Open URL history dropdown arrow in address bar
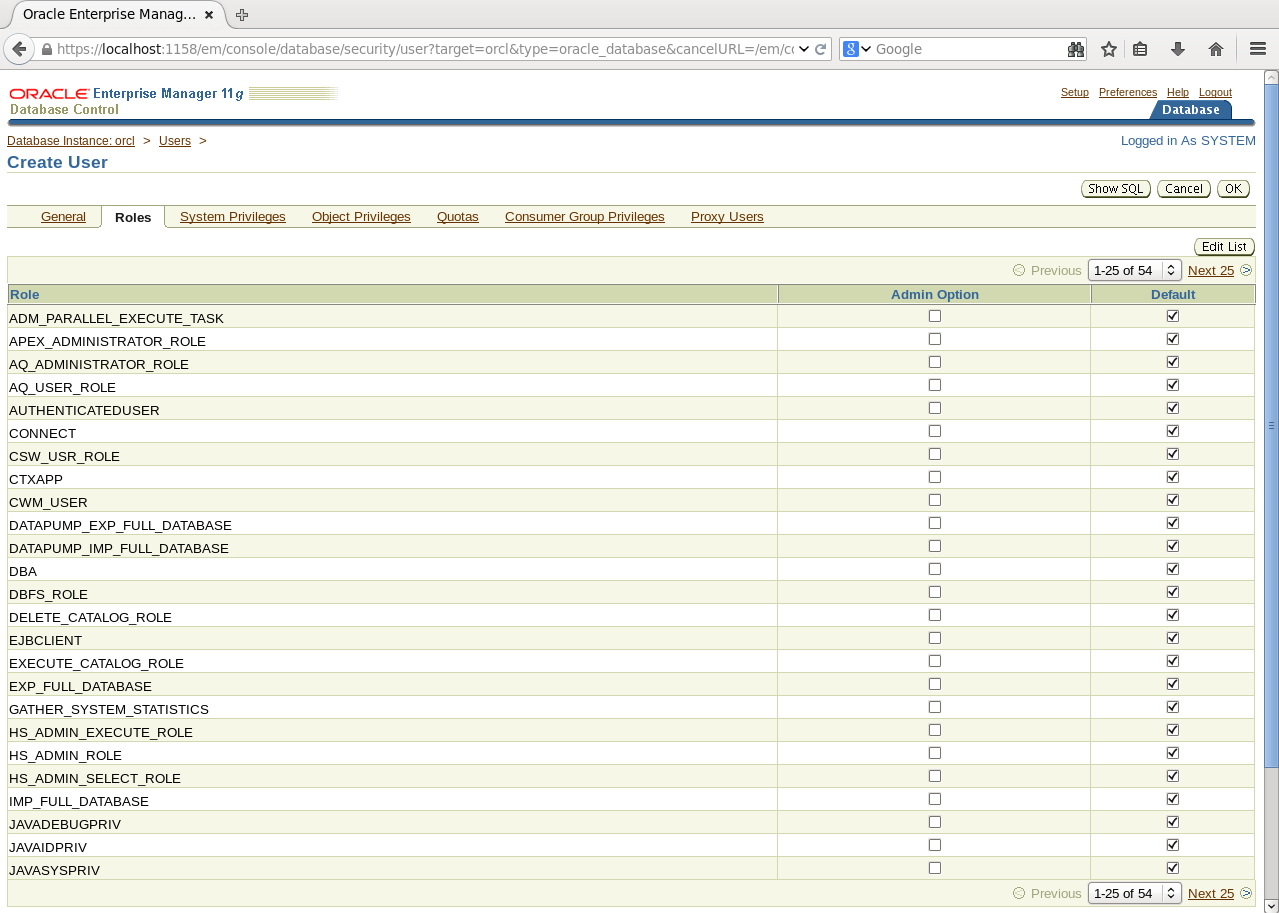Image resolution: width=1279 pixels, height=913 pixels. coord(804,49)
